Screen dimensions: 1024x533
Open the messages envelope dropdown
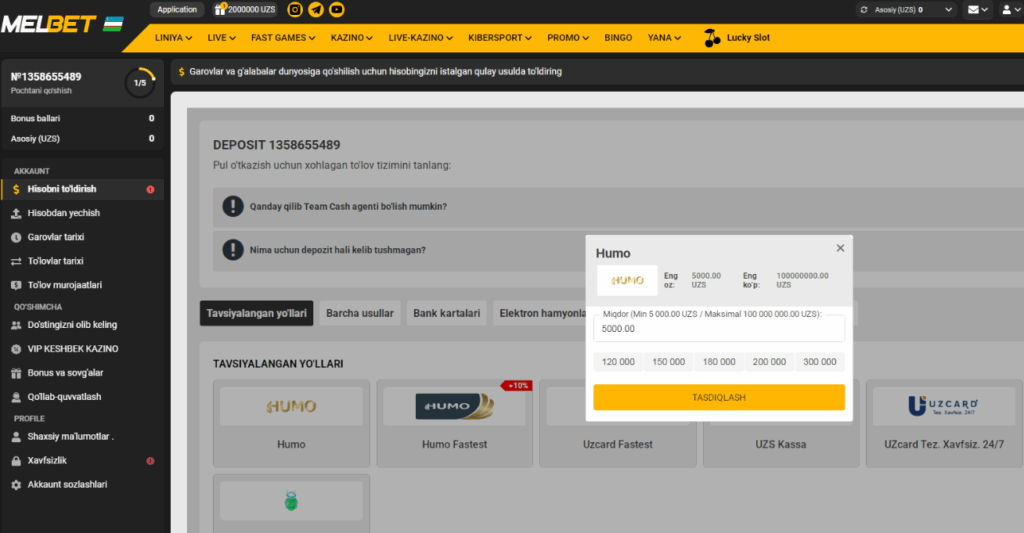click(x=978, y=10)
